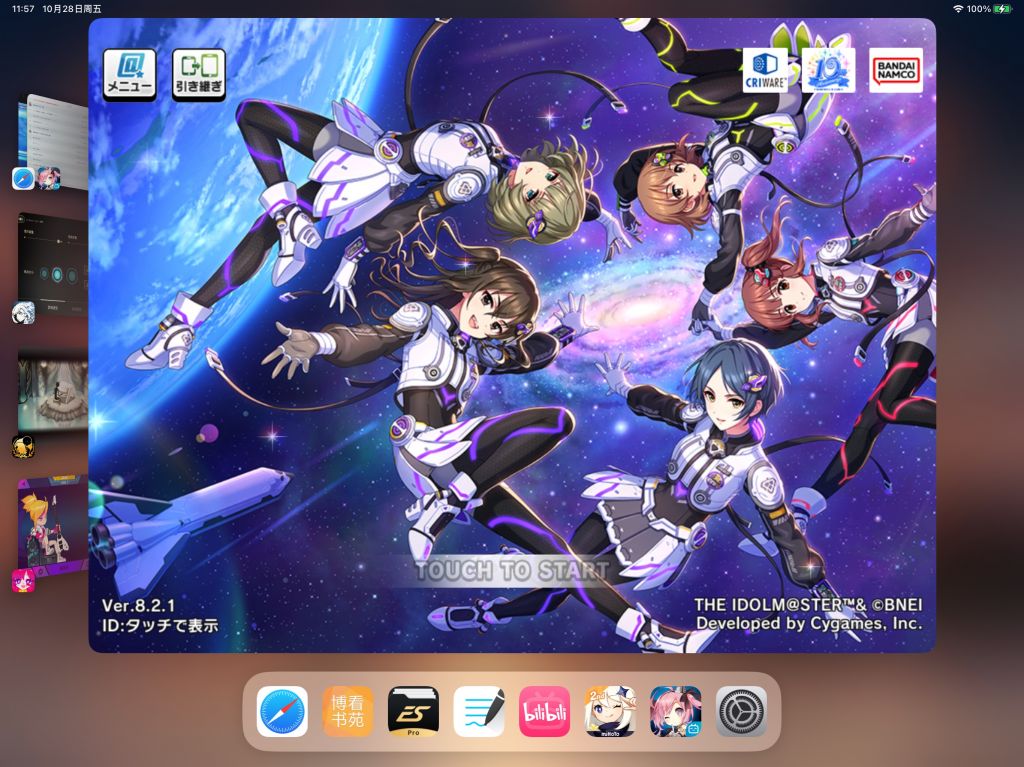This screenshot has width=1024, height=767.
Task: Tap the battery charging indicator
Action: coord(1002,8)
